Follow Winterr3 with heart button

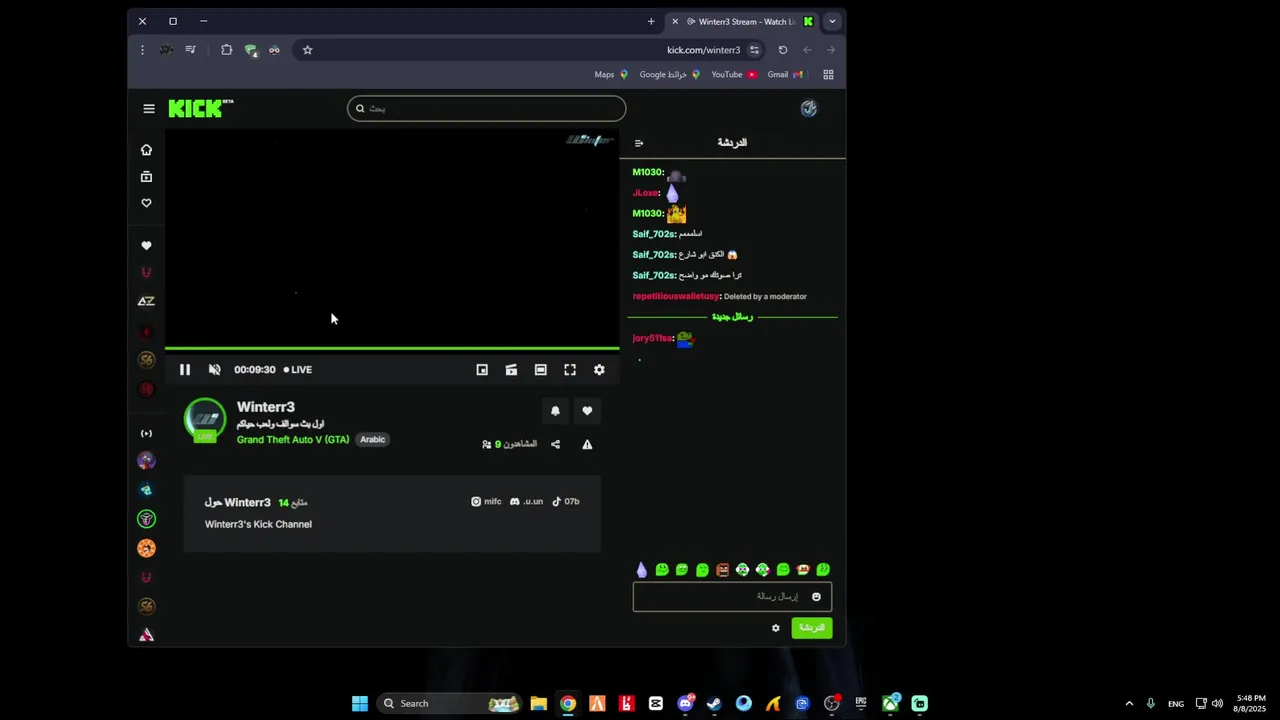tap(587, 411)
